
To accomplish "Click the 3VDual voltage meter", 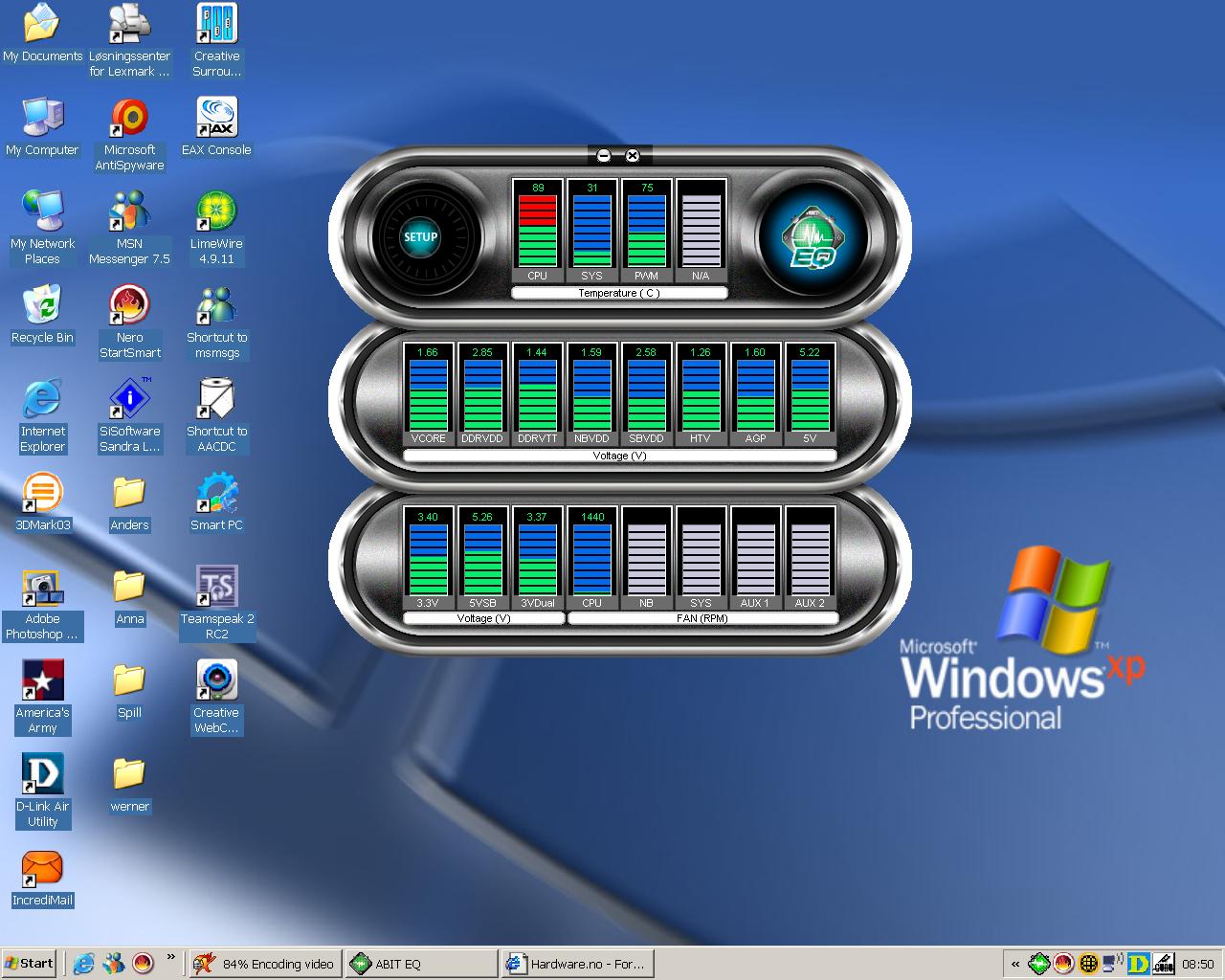I will (538, 559).
